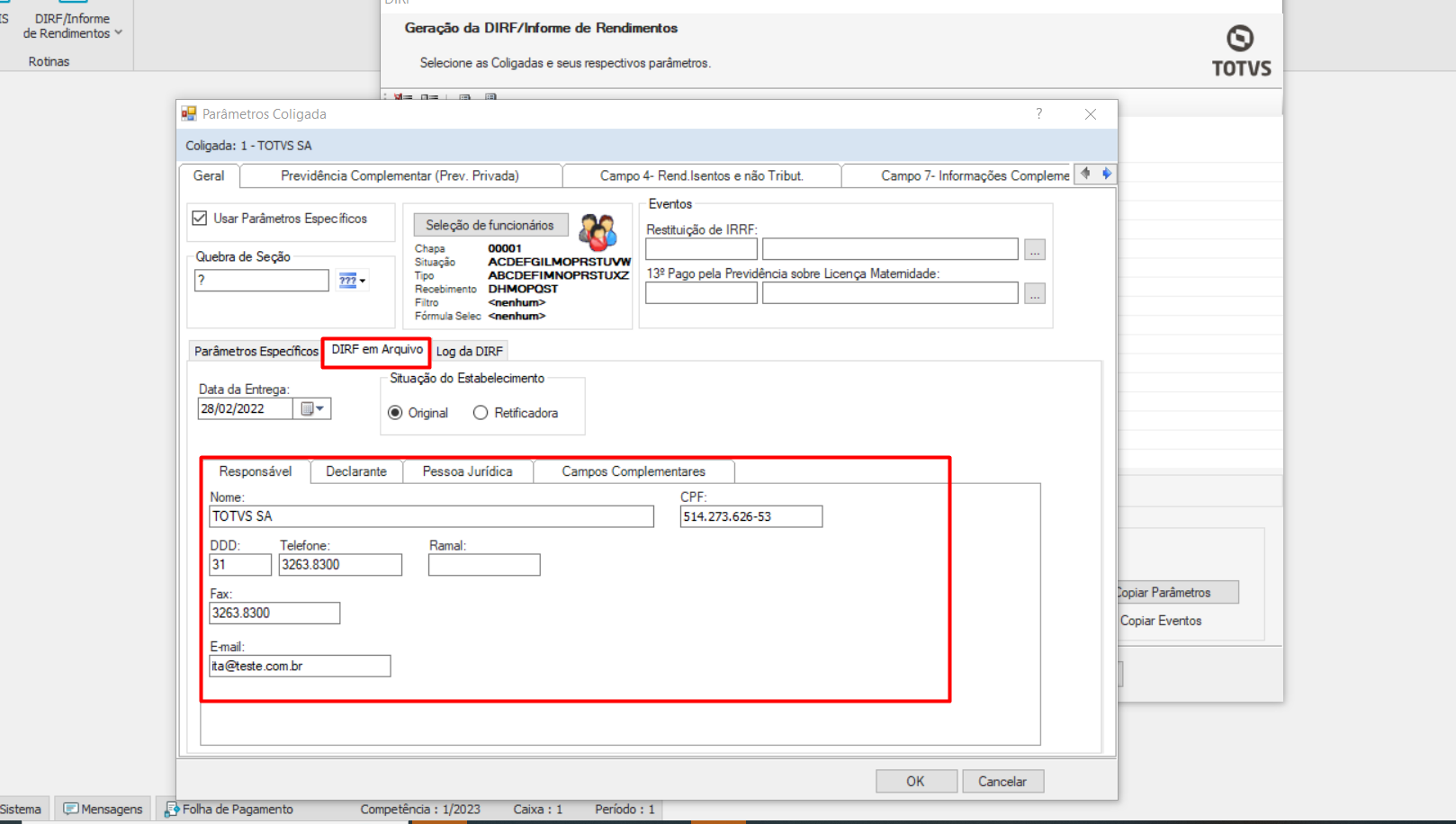Screen dimensions: 1456x824
Task: Open the Log da DIRF tab
Action: [x=470, y=351]
